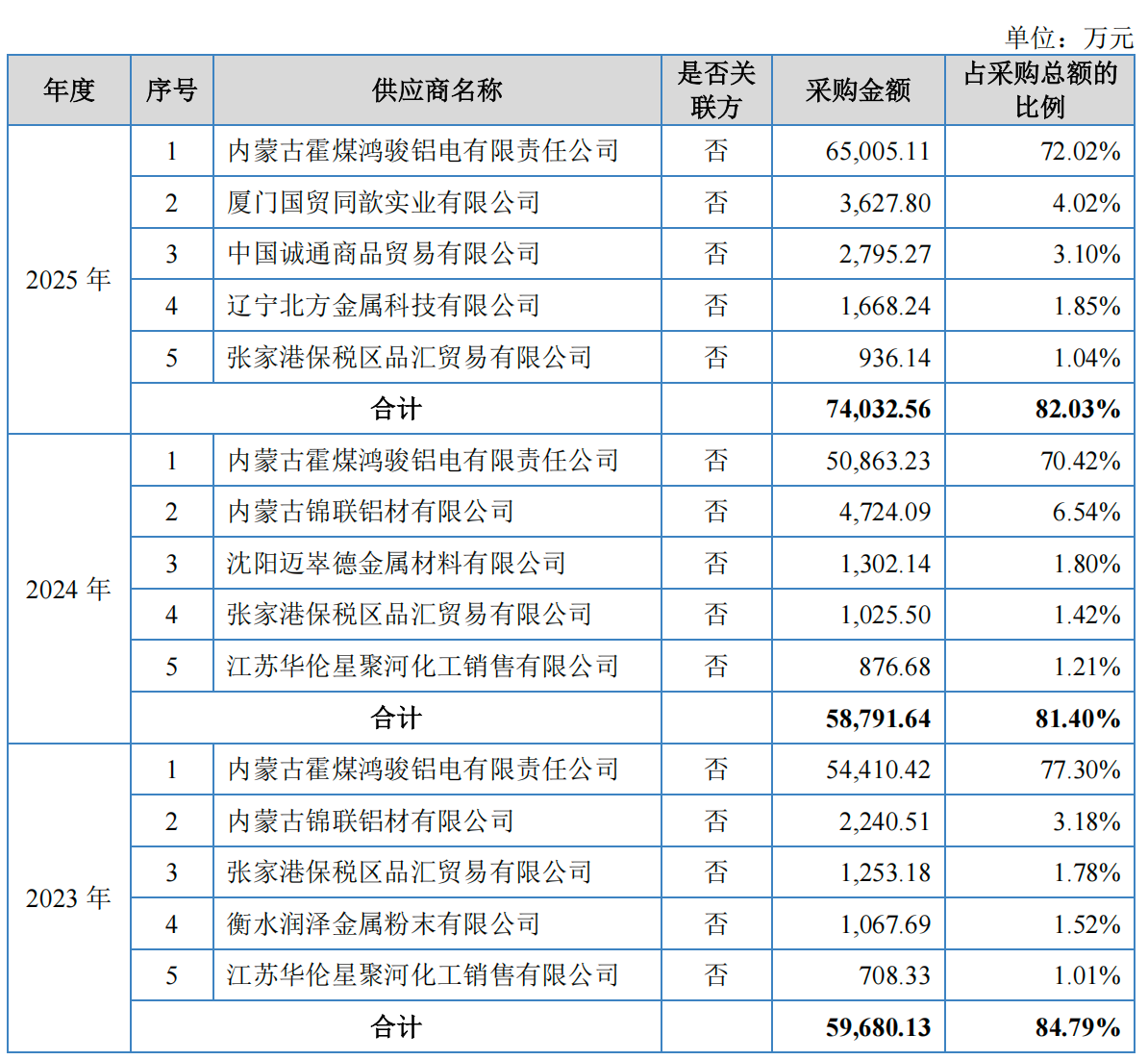Click 厦门国贸同歆实业有限公司 supplier name
This screenshot has height=1060, width=1148.
pos(384,202)
